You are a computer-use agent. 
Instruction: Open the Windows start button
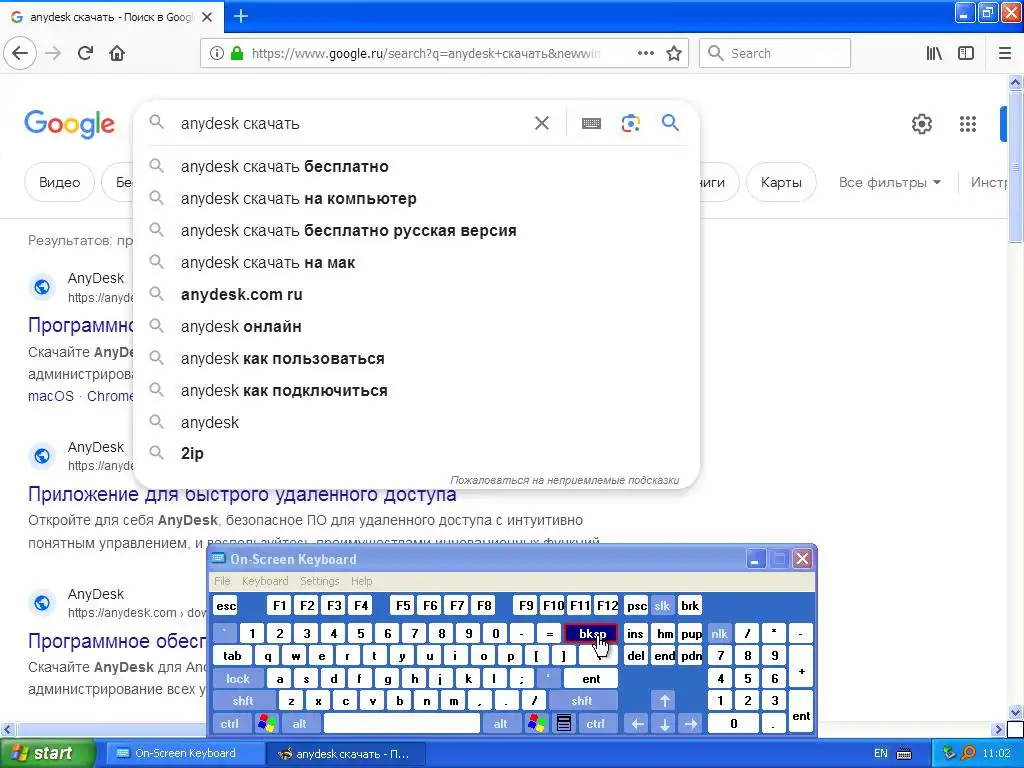(x=47, y=753)
